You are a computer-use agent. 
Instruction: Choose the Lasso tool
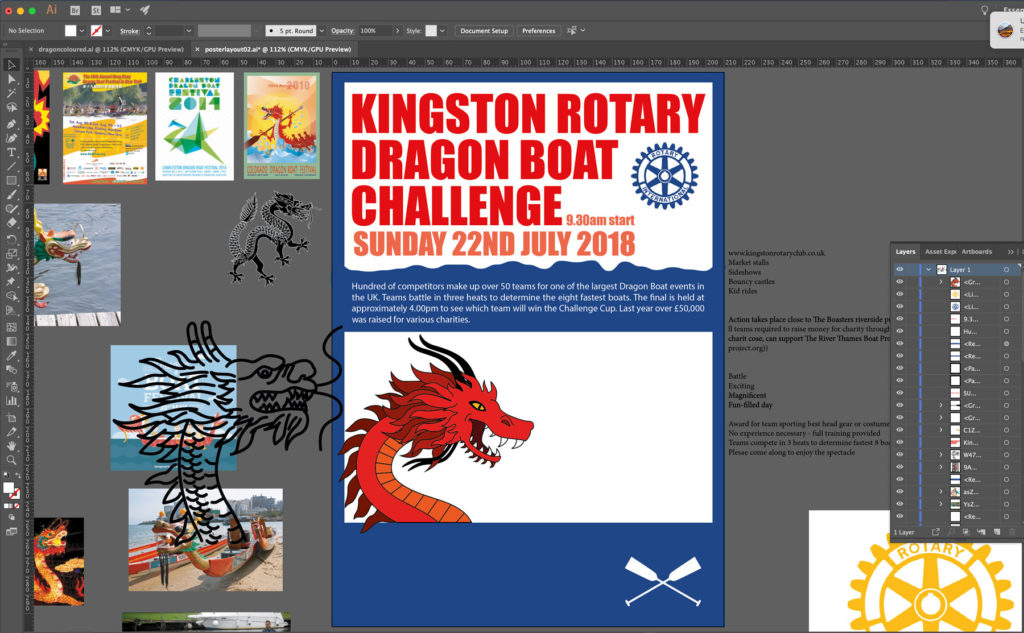(x=11, y=108)
